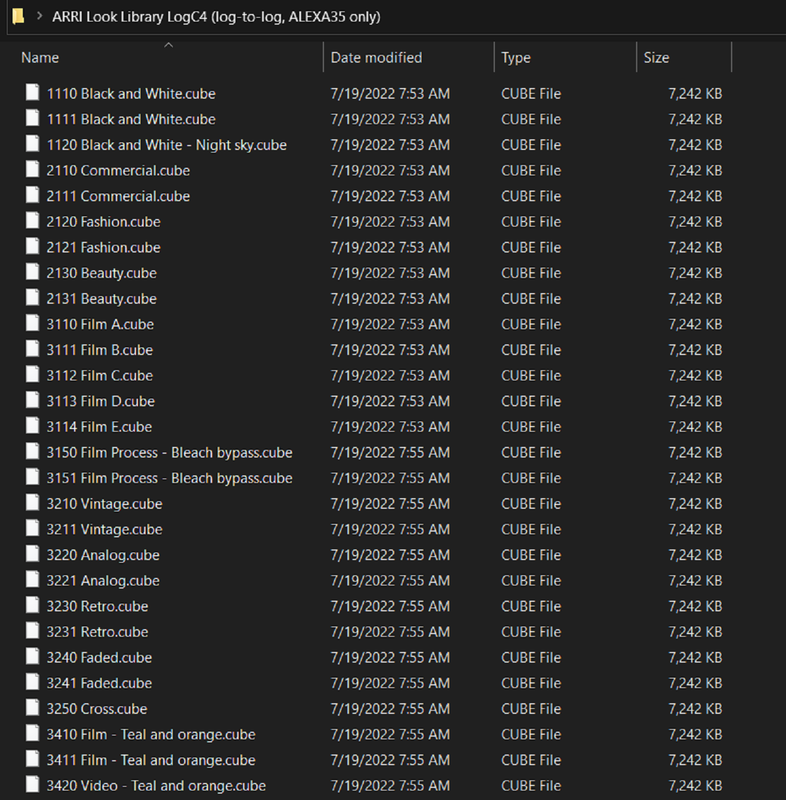Image resolution: width=786 pixels, height=800 pixels.
Task: Select file name 3221 Analog.cube
Action: 103,581
